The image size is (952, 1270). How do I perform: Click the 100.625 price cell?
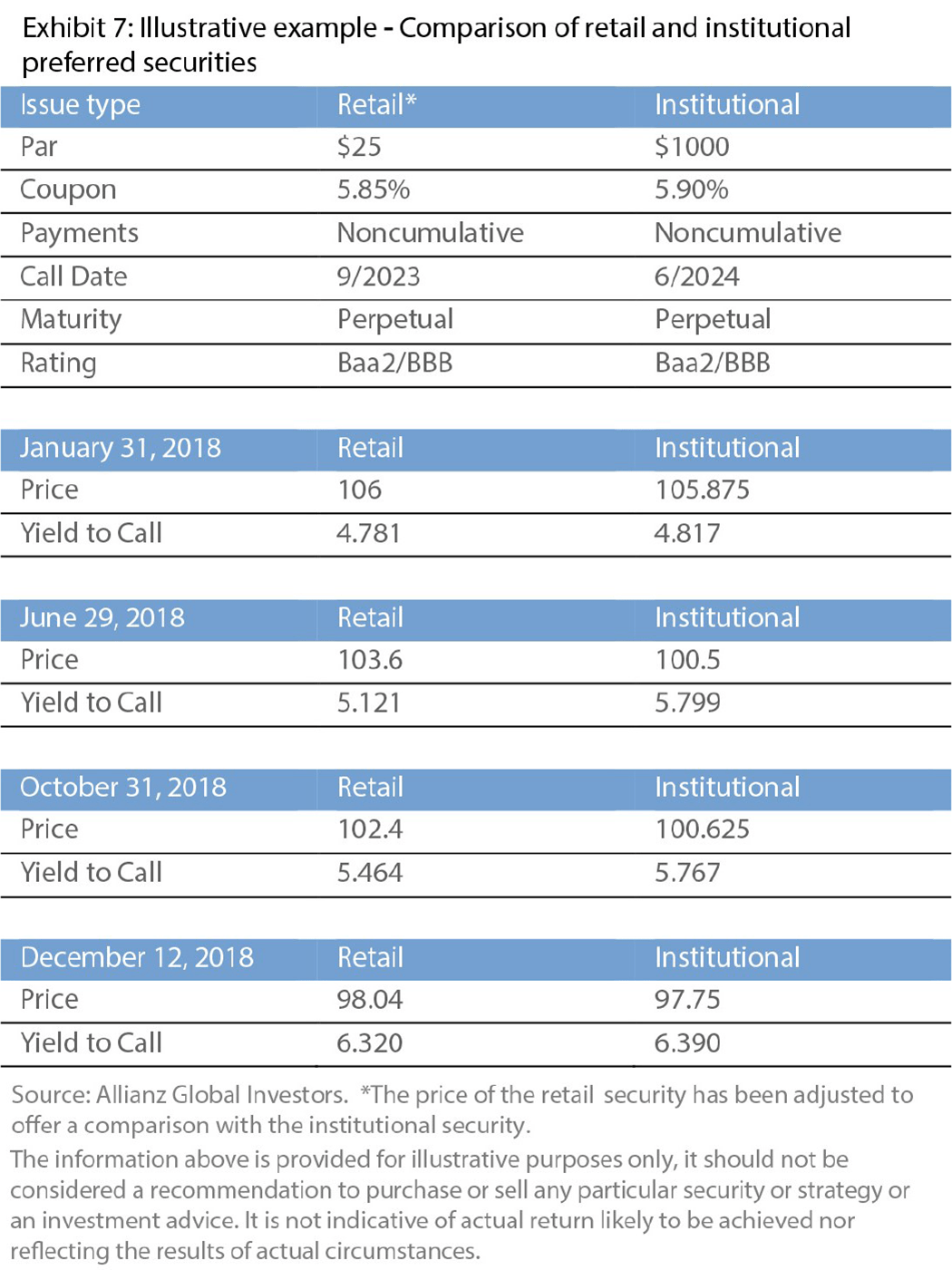pos(702,829)
